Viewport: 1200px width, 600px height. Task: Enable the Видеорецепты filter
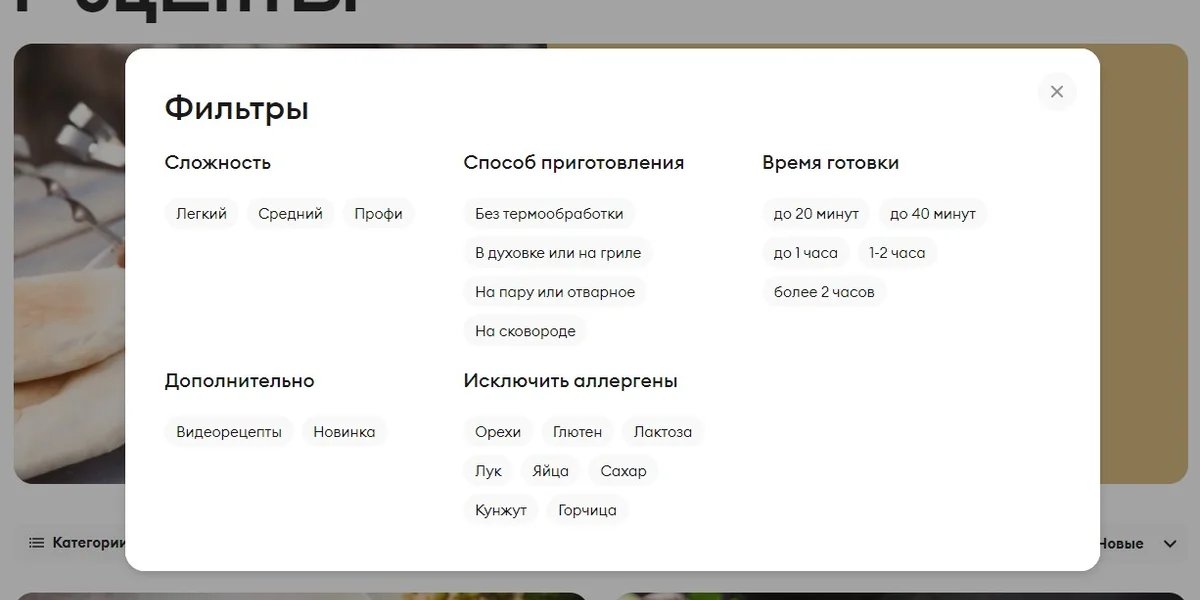click(229, 431)
